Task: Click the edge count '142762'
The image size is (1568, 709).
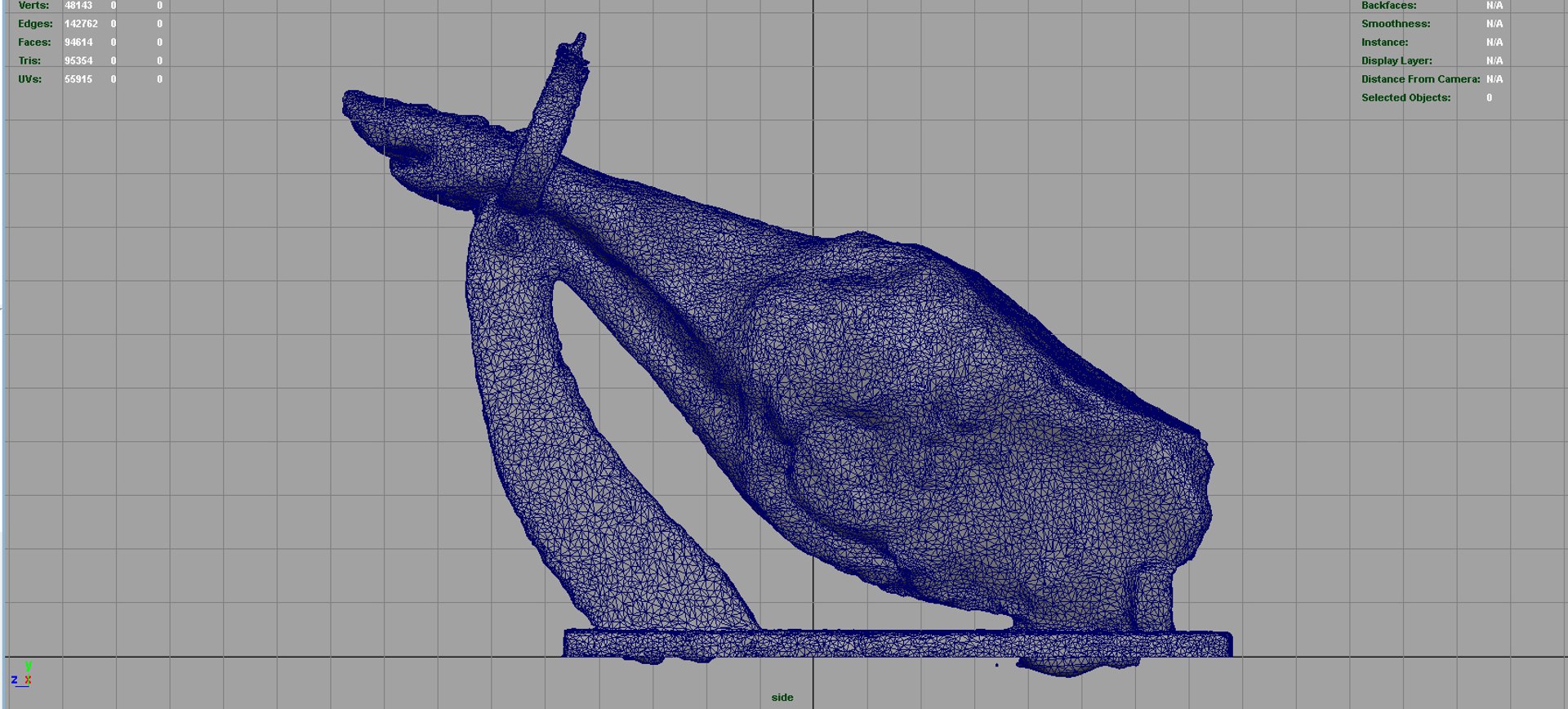Action: tap(81, 24)
